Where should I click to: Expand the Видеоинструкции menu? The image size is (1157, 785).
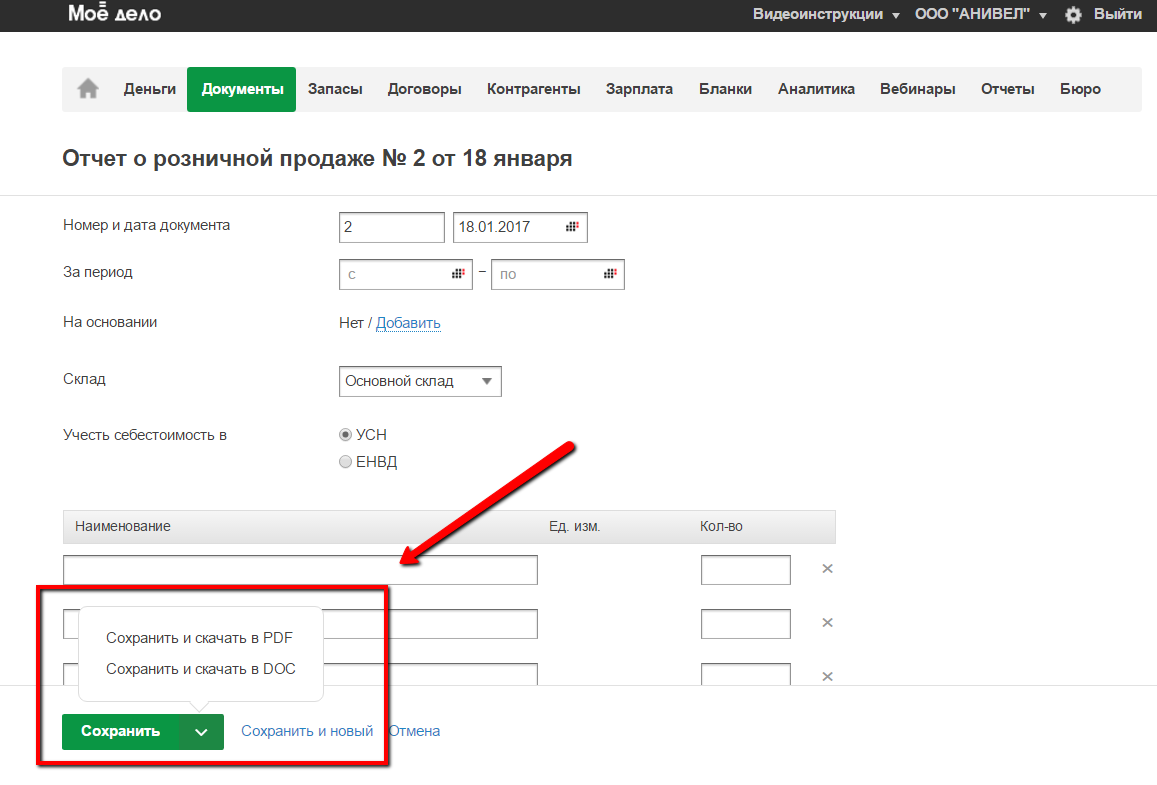click(x=826, y=15)
